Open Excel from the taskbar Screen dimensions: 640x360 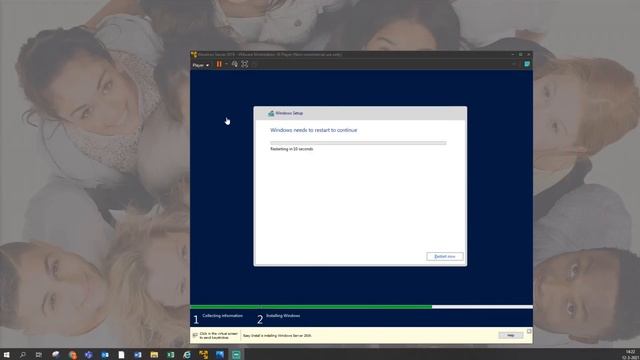171,355
